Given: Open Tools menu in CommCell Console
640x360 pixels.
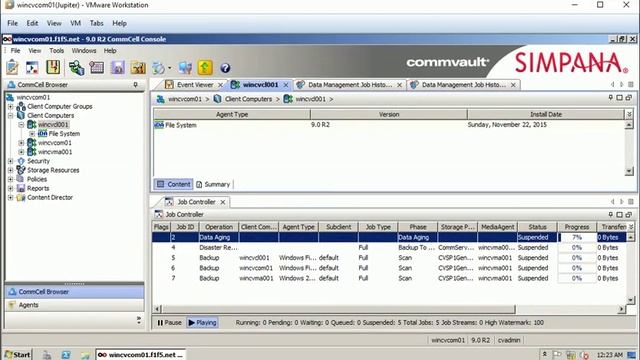Looking at the screenshot, I should (x=56, y=51).
